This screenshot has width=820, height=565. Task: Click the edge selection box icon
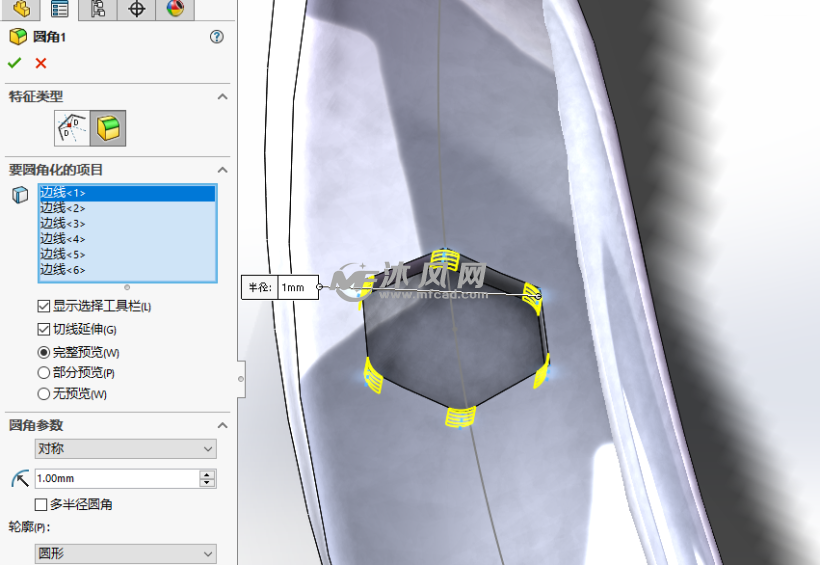20,195
